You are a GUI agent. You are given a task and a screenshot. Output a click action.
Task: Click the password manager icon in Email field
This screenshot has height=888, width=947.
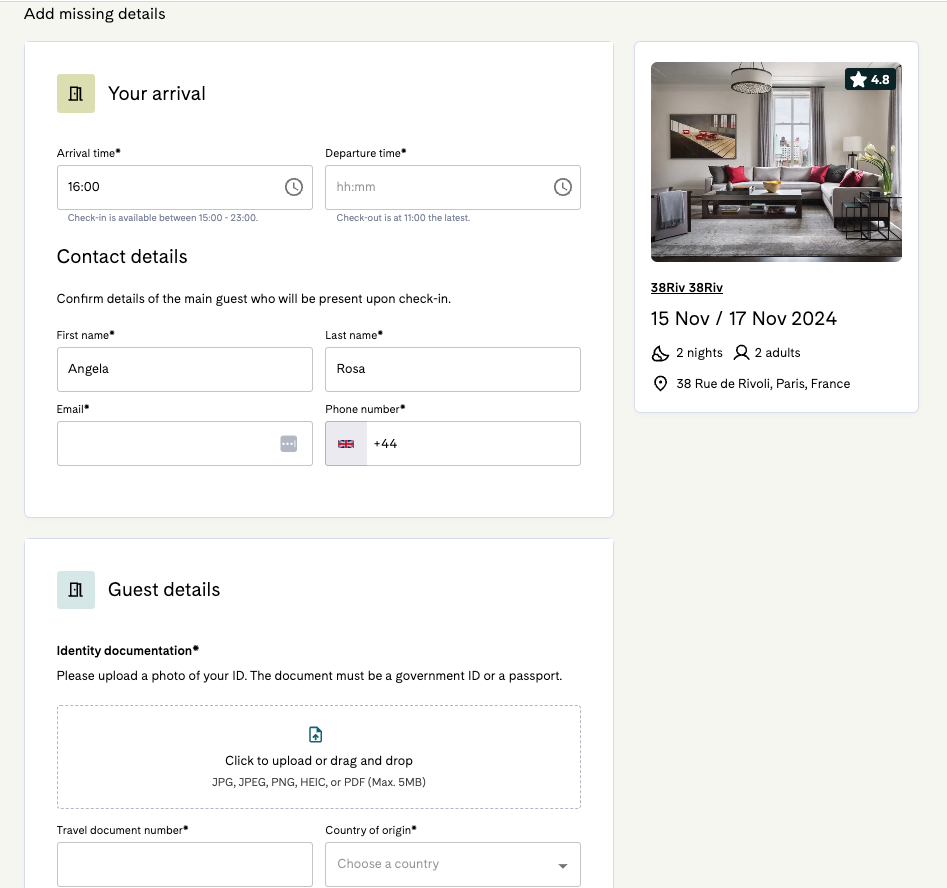289,443
